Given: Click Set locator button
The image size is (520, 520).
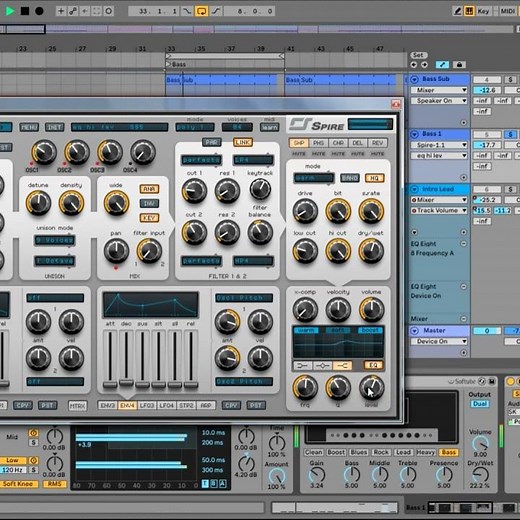Looking at the screenshot, I should click(418, 55).
